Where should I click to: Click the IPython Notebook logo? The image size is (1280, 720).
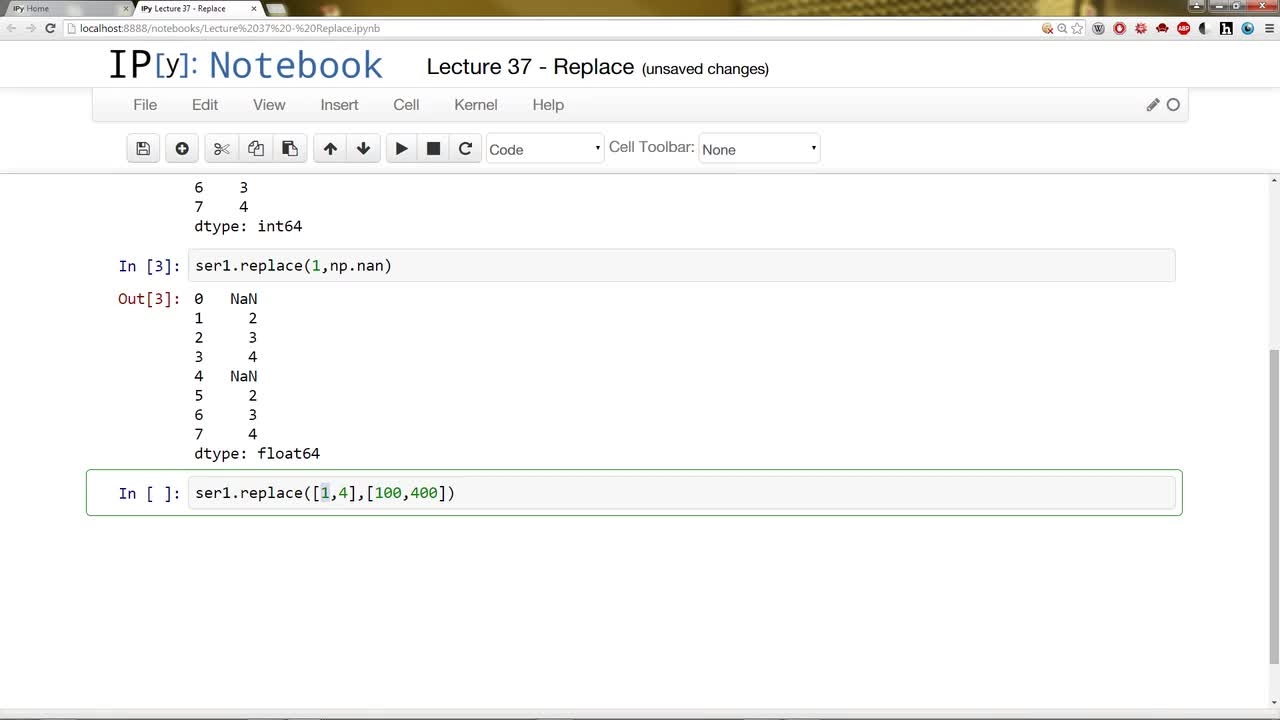pyautogui.click(x=246, y=65)
